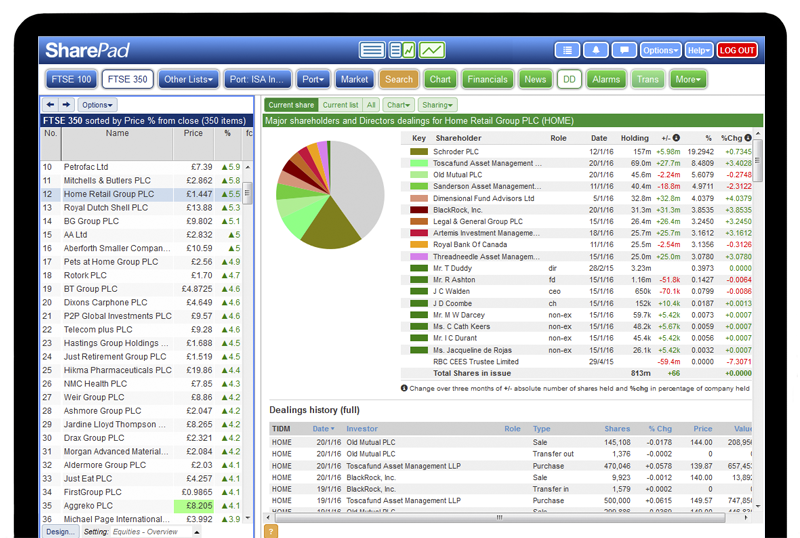Click the orange help question mark icon
This screenshot has height=538, width=800.
pyautogui.click(x=271, y=531)
